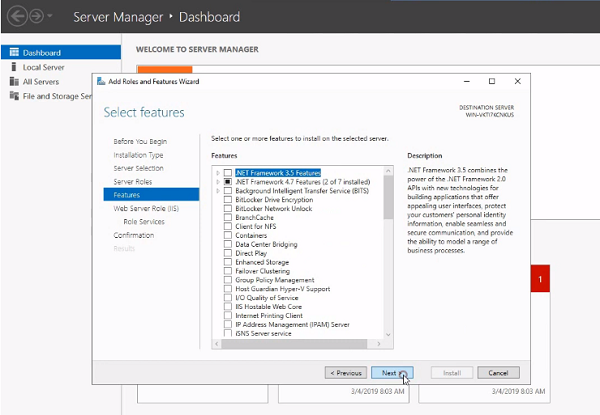Check the Client for NFS checkbox
Screen dimensions: 600x415
pyautogui.click(x=228, y=226)
